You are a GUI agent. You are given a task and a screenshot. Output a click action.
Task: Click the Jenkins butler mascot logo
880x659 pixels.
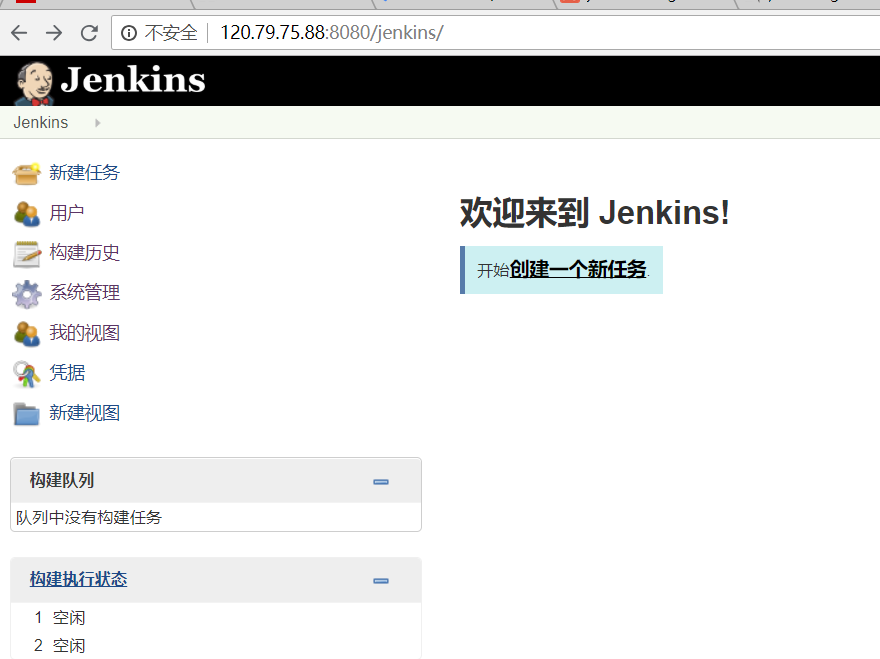(34, 84)
